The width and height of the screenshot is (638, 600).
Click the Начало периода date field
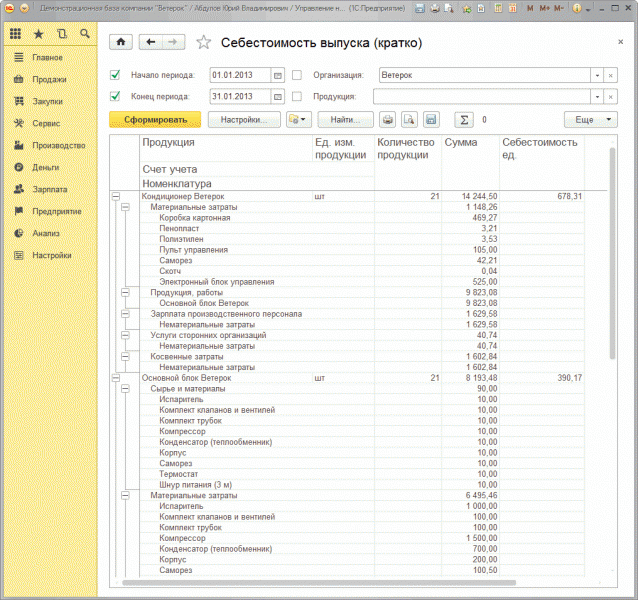point(240,75)
